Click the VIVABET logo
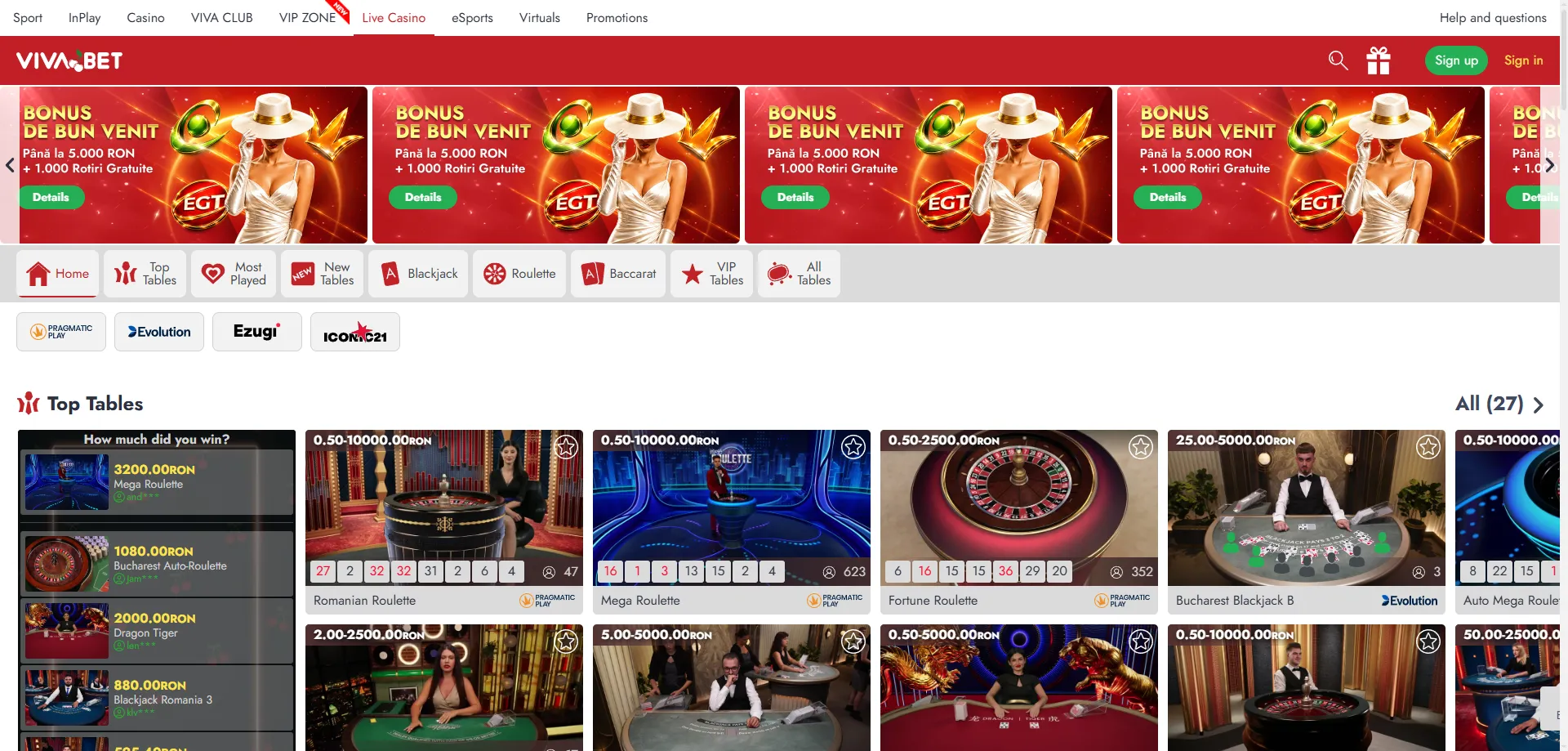This screenshot has width=1568, height=751. [69, 60]
